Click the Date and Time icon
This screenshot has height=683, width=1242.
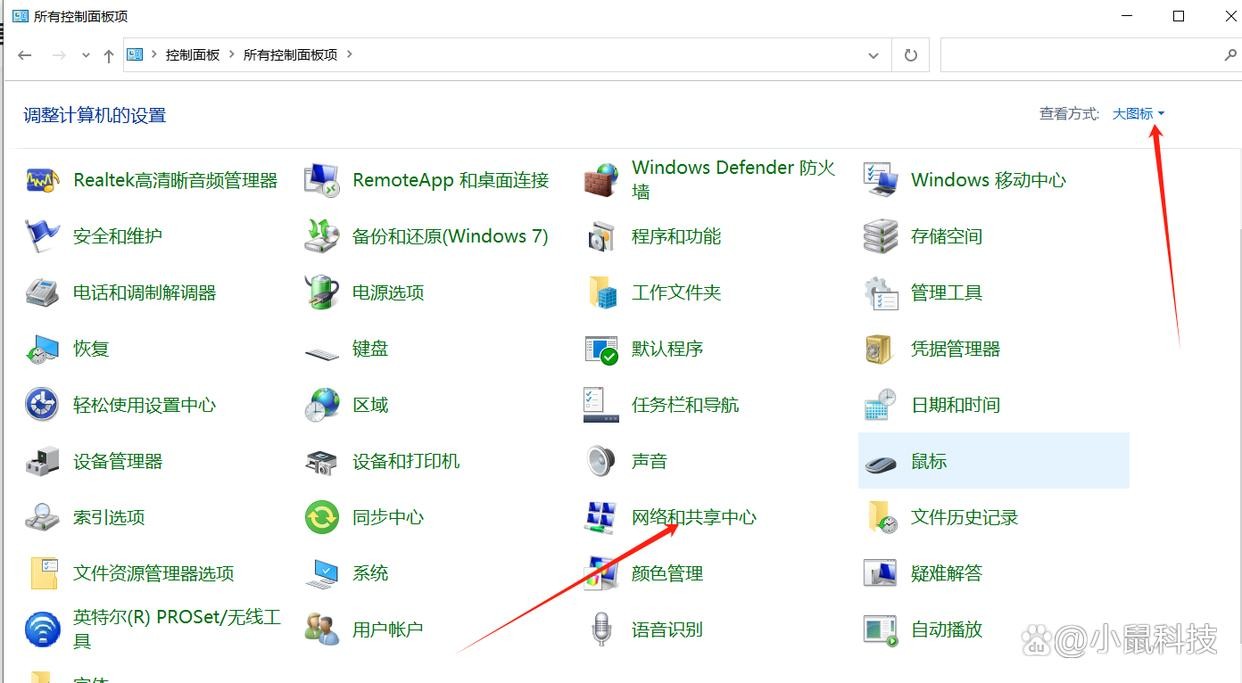880,405
